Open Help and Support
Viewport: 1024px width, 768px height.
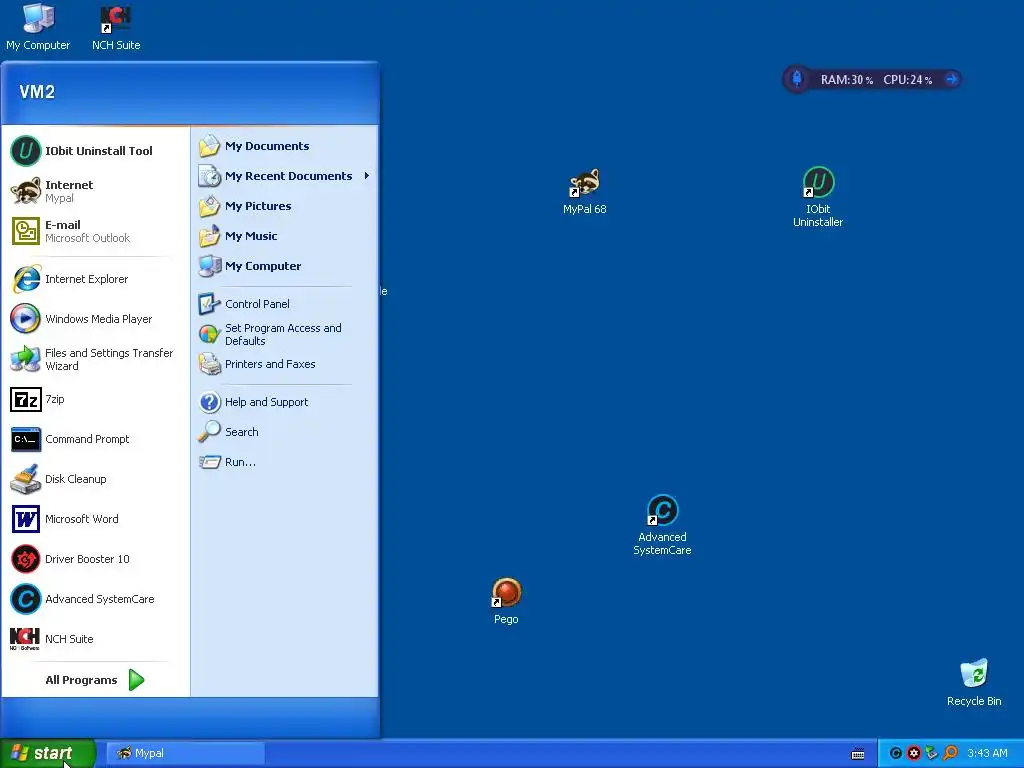[285, 402]
